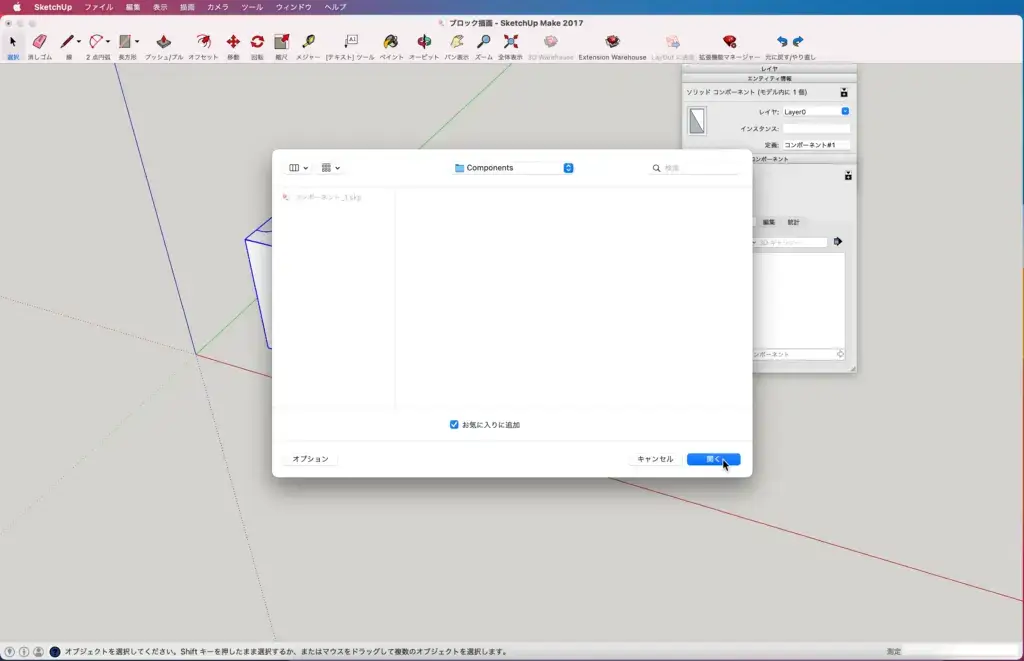Click the details arrow in Components panel
The height and width of the screenshot is (661, 1024).
click(x=837, y=242)
